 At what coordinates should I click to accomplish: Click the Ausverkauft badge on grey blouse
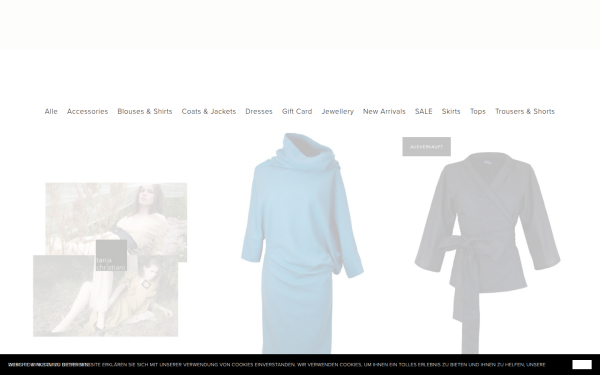[x=426, y=147]
